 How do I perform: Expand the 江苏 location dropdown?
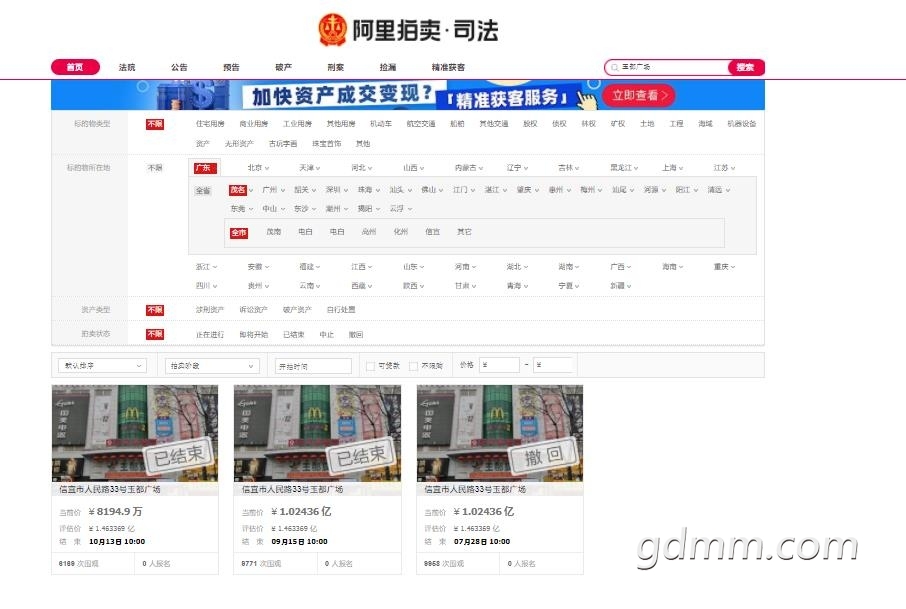coord(724,168)
